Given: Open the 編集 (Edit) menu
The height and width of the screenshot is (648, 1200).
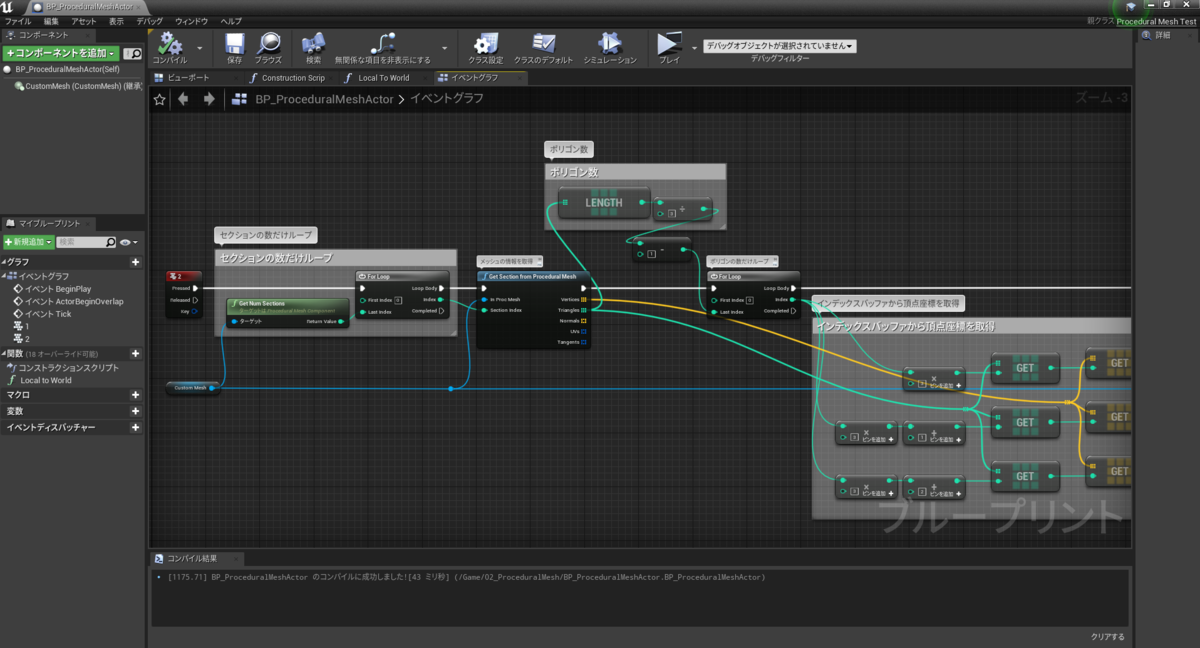Looking at the screenshot, I should pos(51,21).
